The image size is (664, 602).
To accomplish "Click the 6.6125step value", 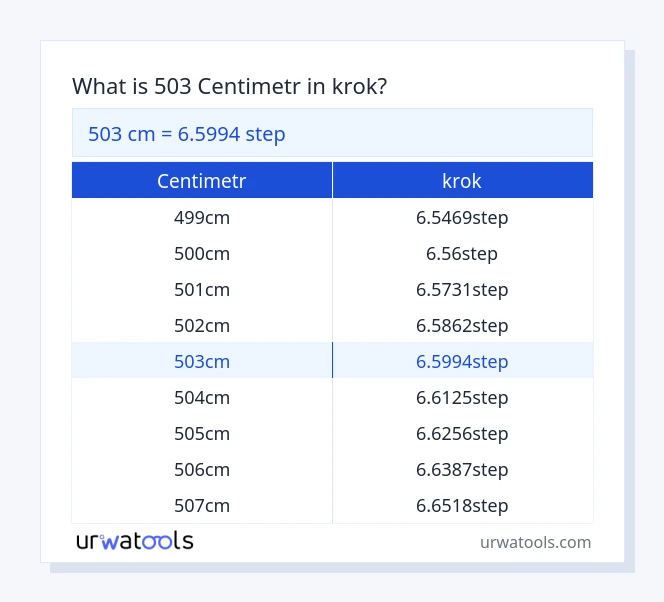I will click(462, 397).
